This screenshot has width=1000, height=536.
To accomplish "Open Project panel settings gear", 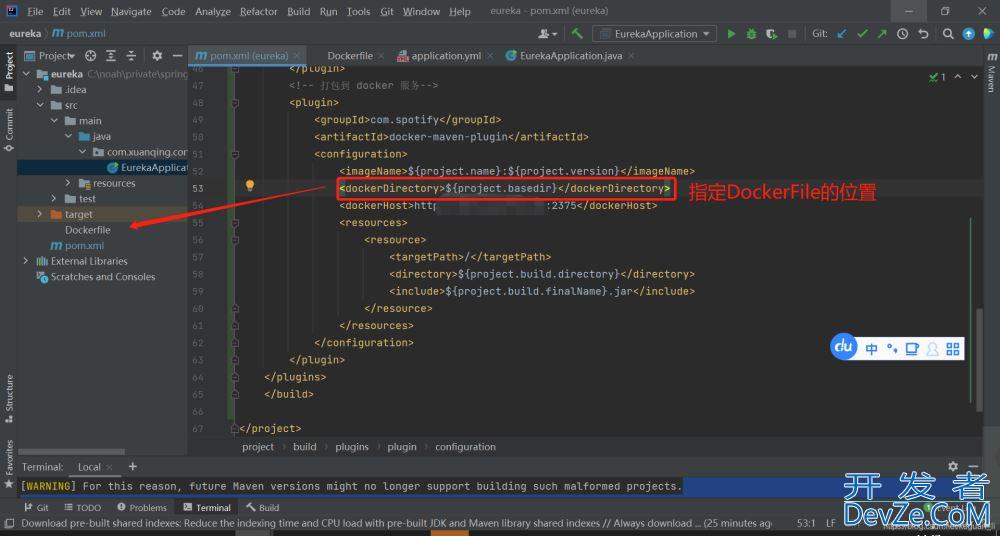I will [x=157, y=56].
